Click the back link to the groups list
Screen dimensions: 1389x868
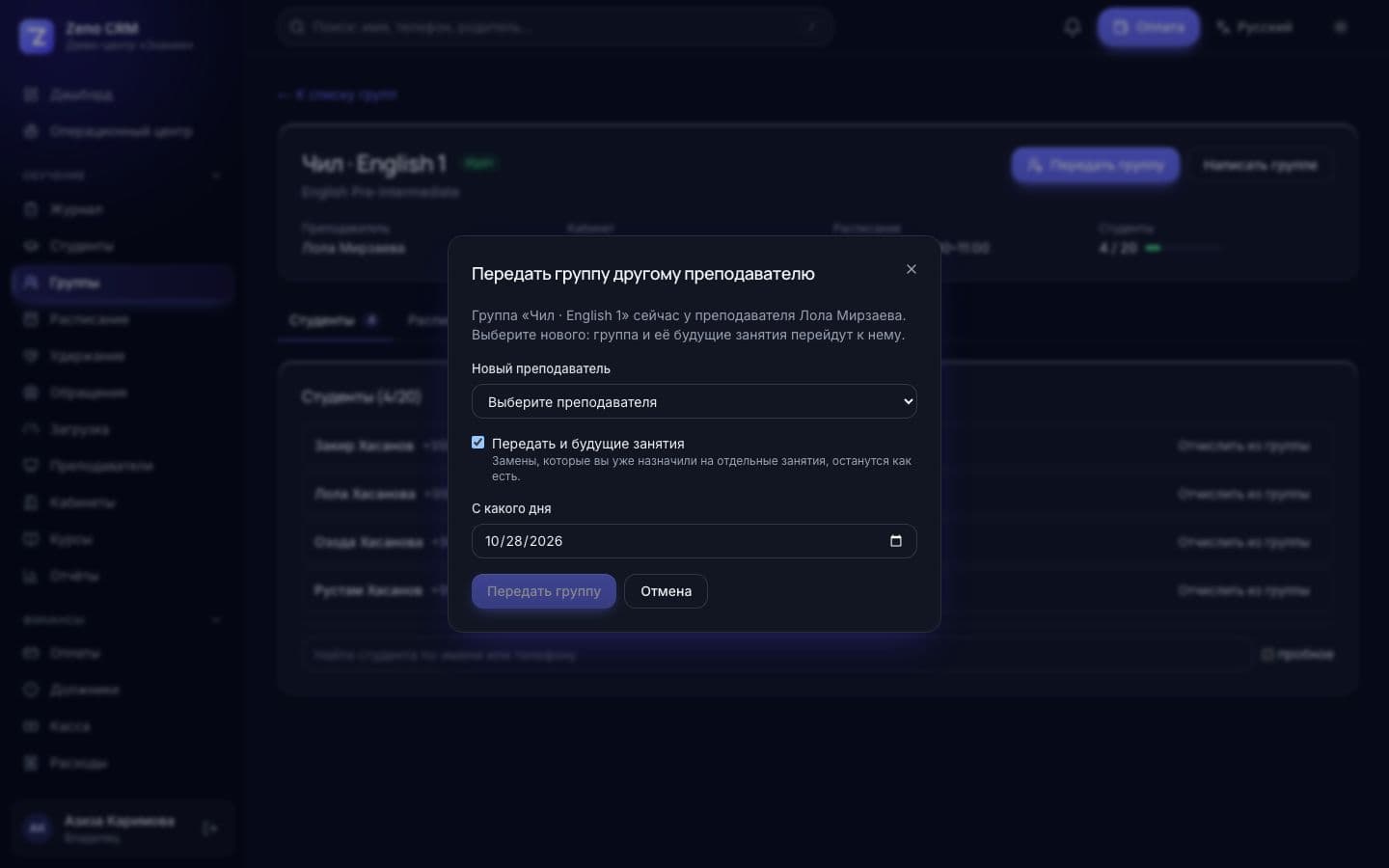point(337,95)
